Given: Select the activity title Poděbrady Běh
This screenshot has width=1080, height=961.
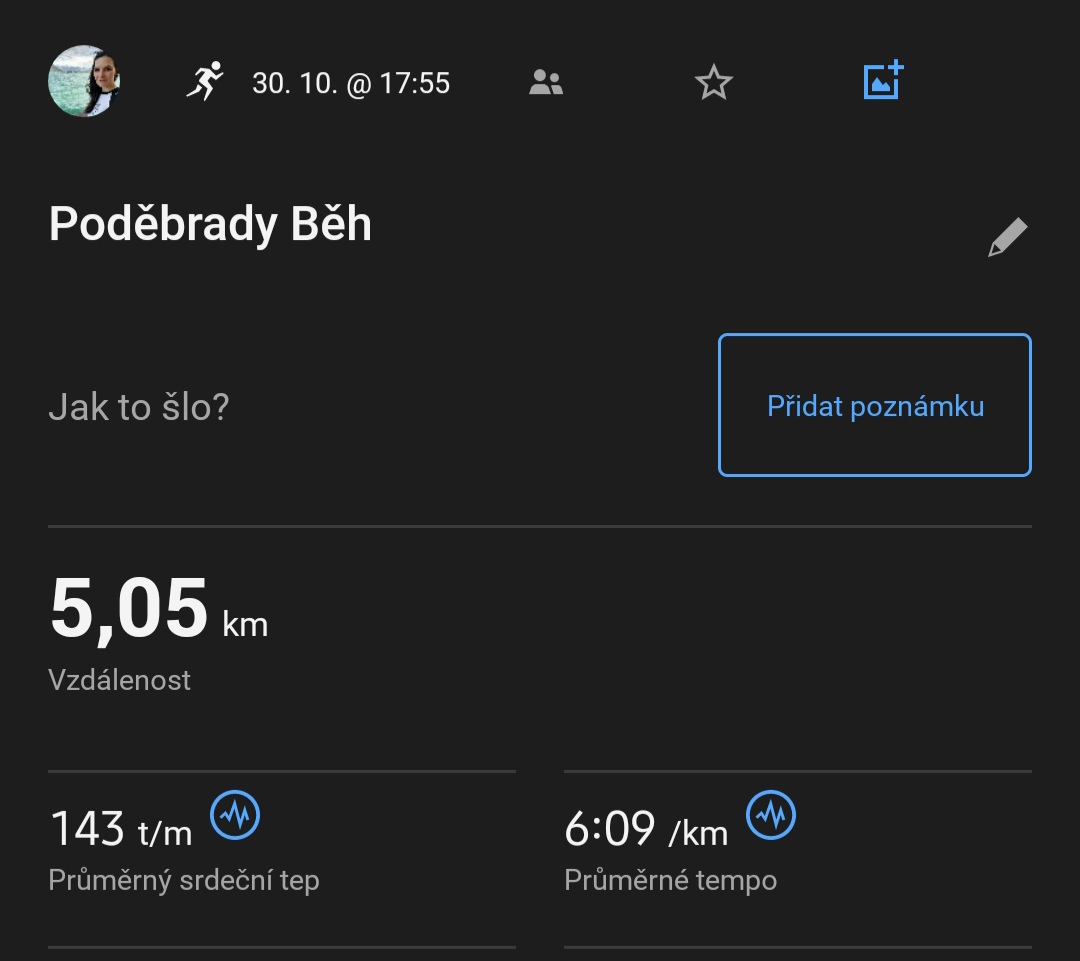Looking at the screenshot, I should click(210, 224).
